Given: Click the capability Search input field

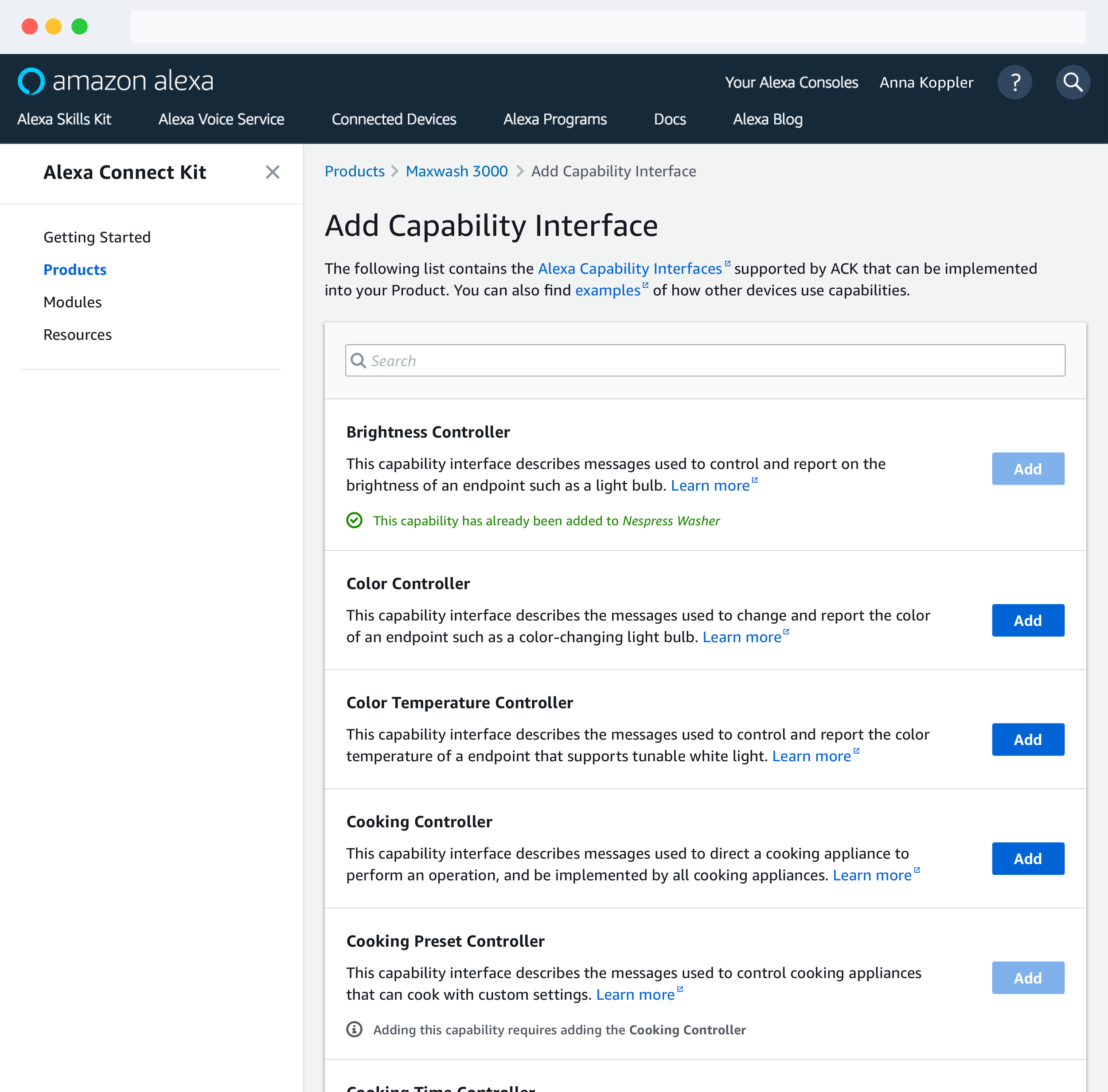Looking at the screenshot, I should (x=705, y=361).
